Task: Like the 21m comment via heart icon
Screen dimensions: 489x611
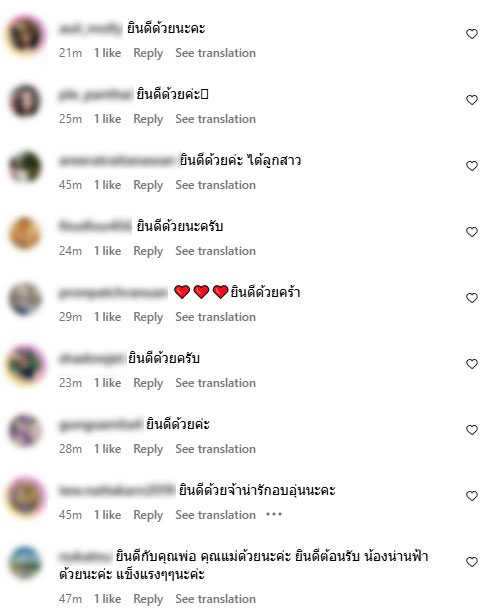Action: (471, 34)
